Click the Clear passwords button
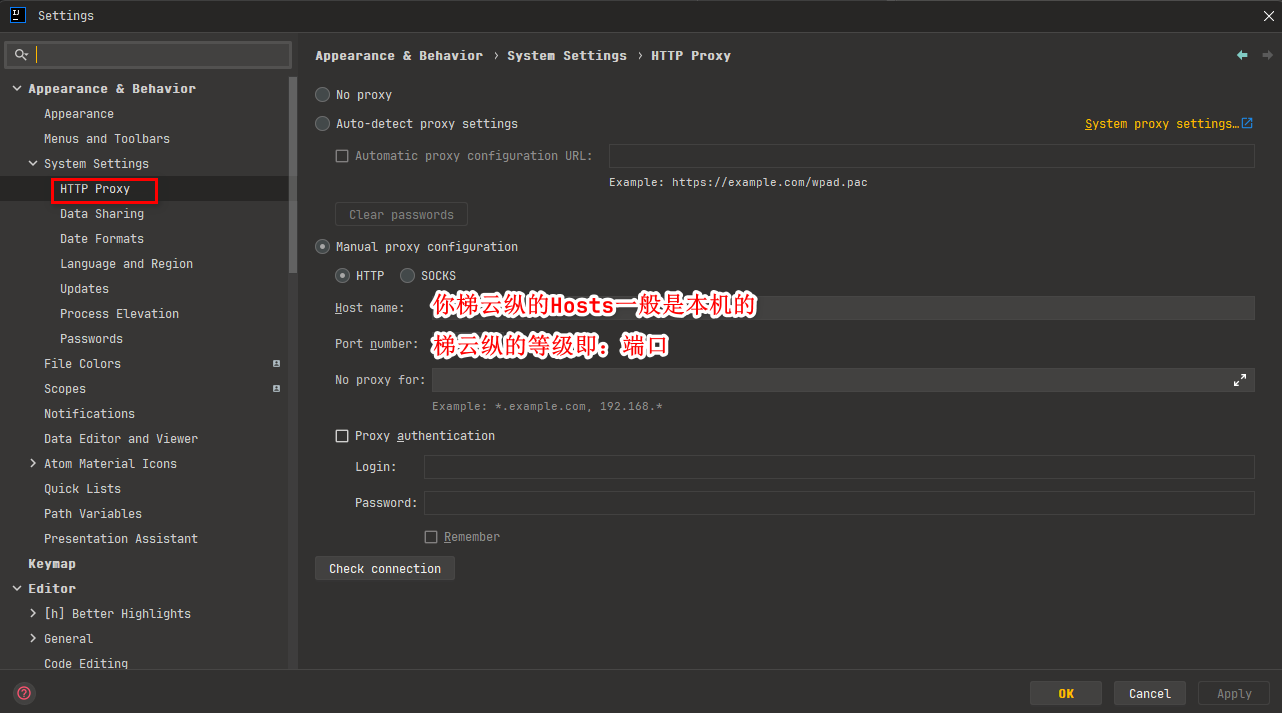Screen dimensions: 1282x713 coord(401,215)
